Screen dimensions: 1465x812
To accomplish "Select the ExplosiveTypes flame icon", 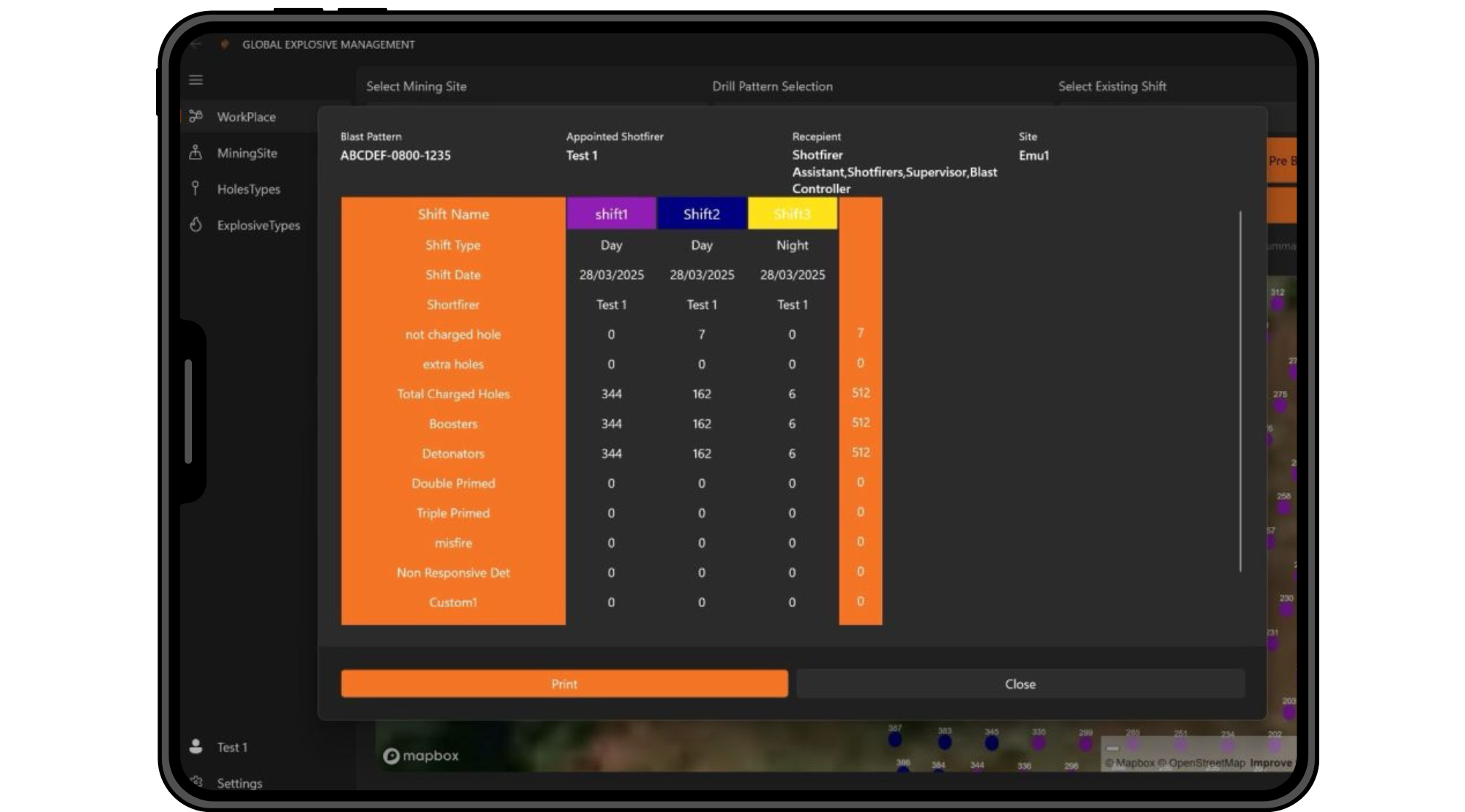I will point(195,226).
